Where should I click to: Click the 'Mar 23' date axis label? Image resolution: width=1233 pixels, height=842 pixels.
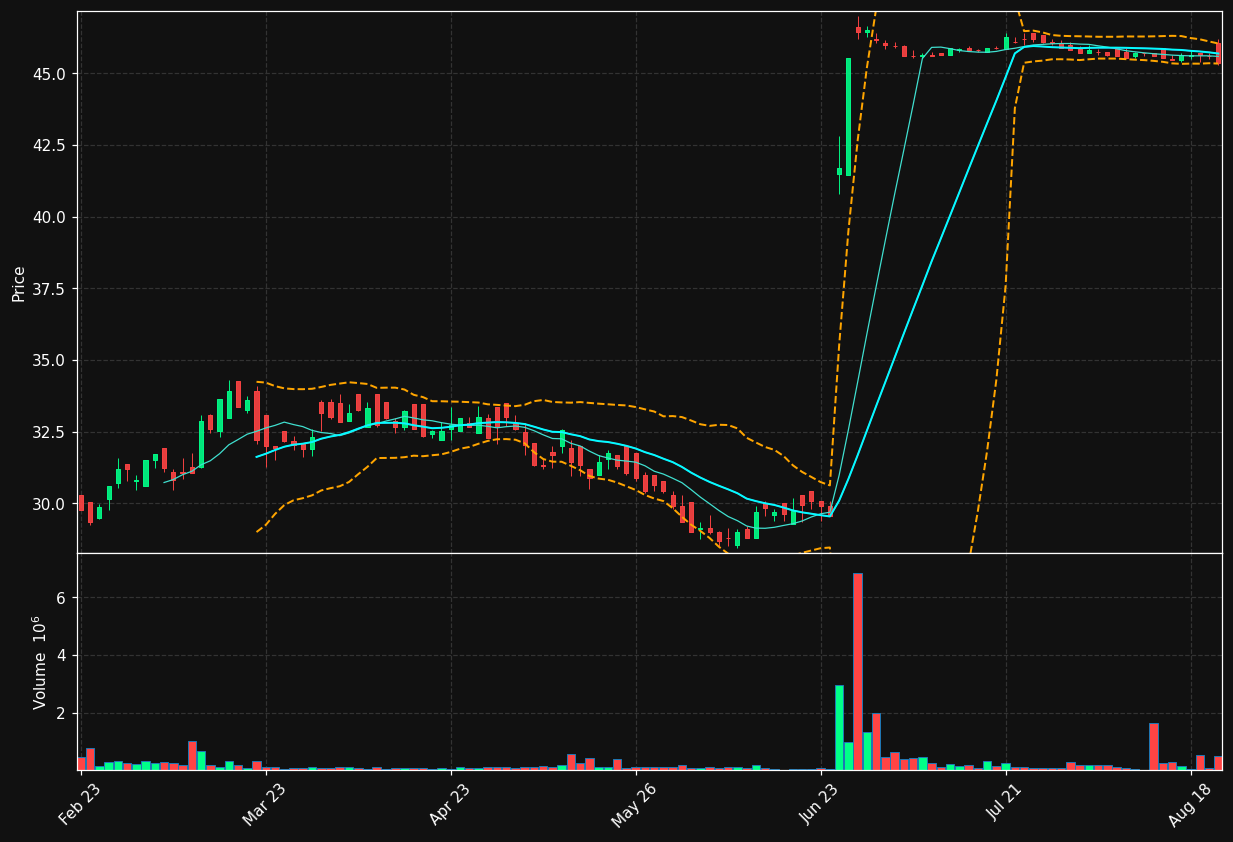265,803
